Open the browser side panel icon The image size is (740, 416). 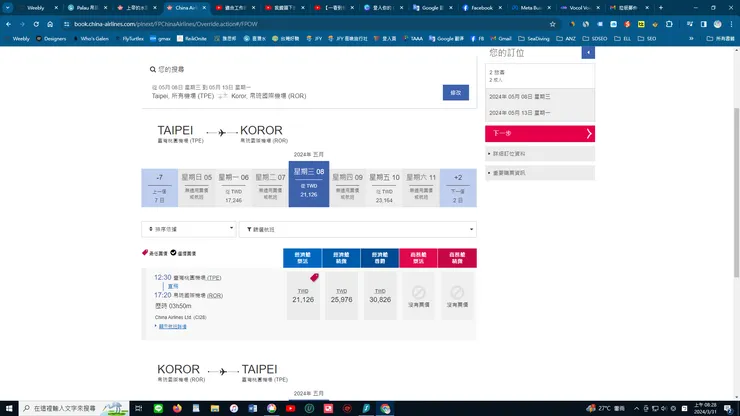(x=704, y=24)
